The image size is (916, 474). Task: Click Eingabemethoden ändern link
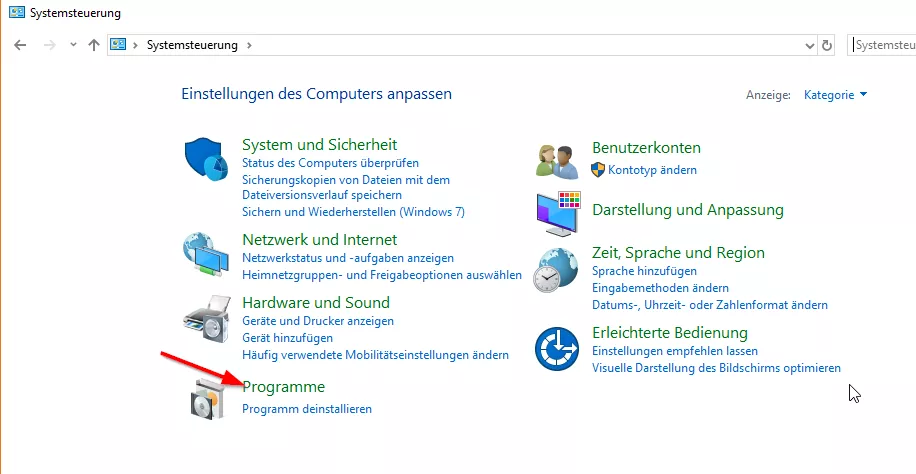660,288
